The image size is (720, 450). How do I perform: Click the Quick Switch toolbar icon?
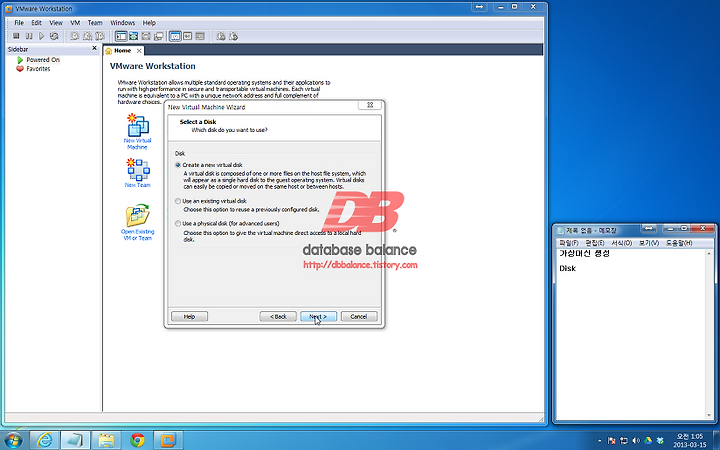click(x=134, y=36)
